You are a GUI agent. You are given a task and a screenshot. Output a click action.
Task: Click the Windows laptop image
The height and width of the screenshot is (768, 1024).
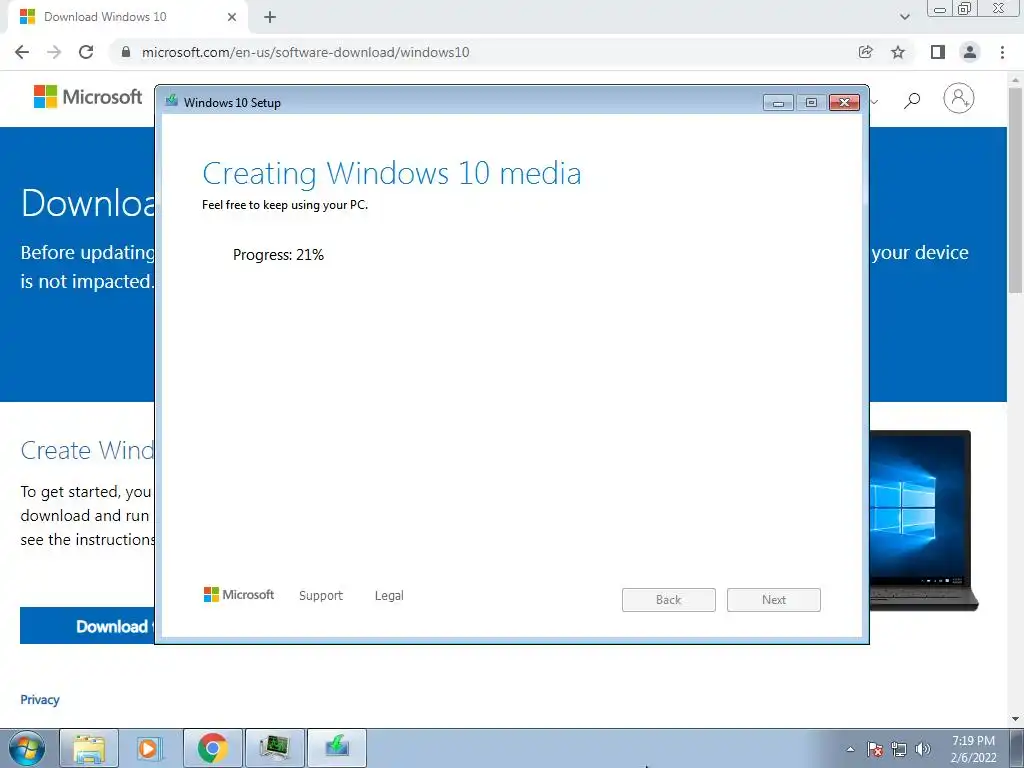point(923,520)
